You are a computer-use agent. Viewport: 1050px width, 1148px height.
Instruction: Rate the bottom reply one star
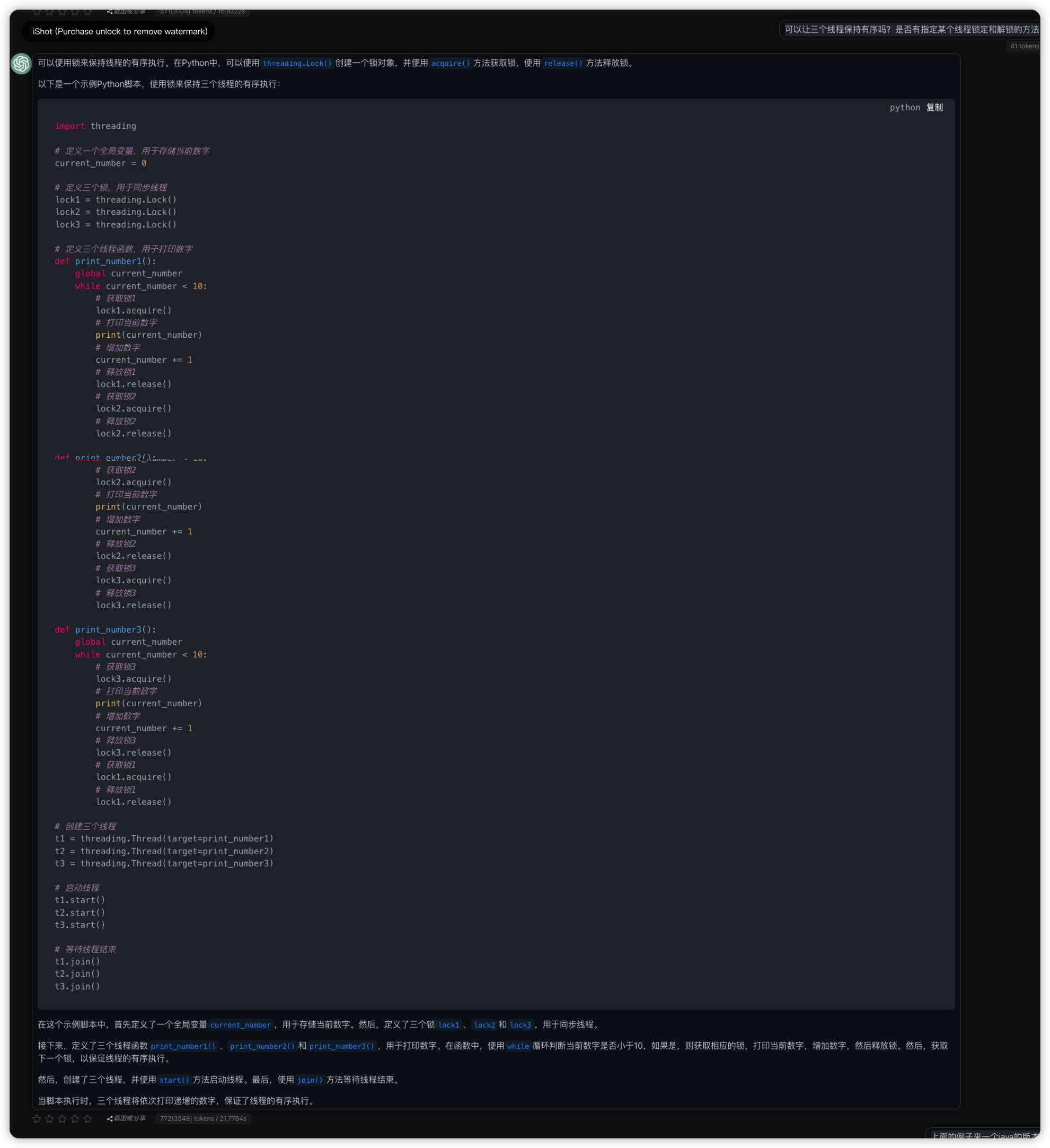[x=37, y=1118]
